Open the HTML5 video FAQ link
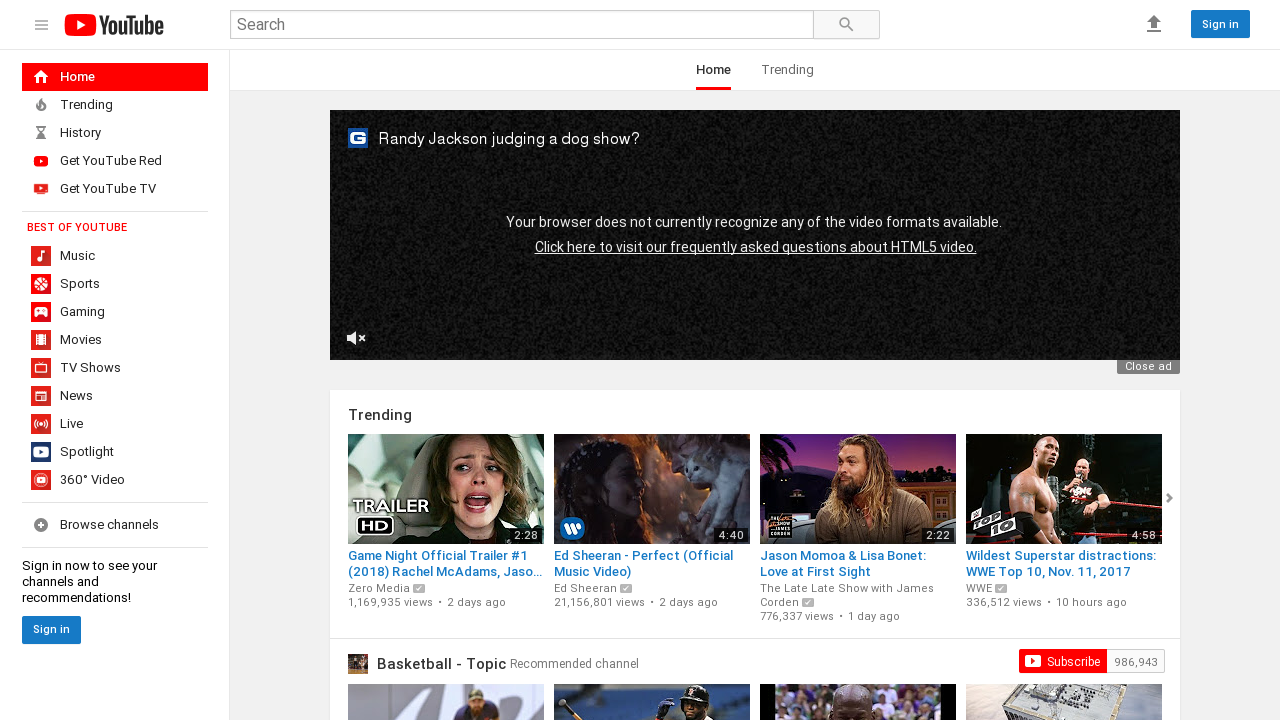Image resolution: width=1280 pixels, height=720 pixels. 755,247
